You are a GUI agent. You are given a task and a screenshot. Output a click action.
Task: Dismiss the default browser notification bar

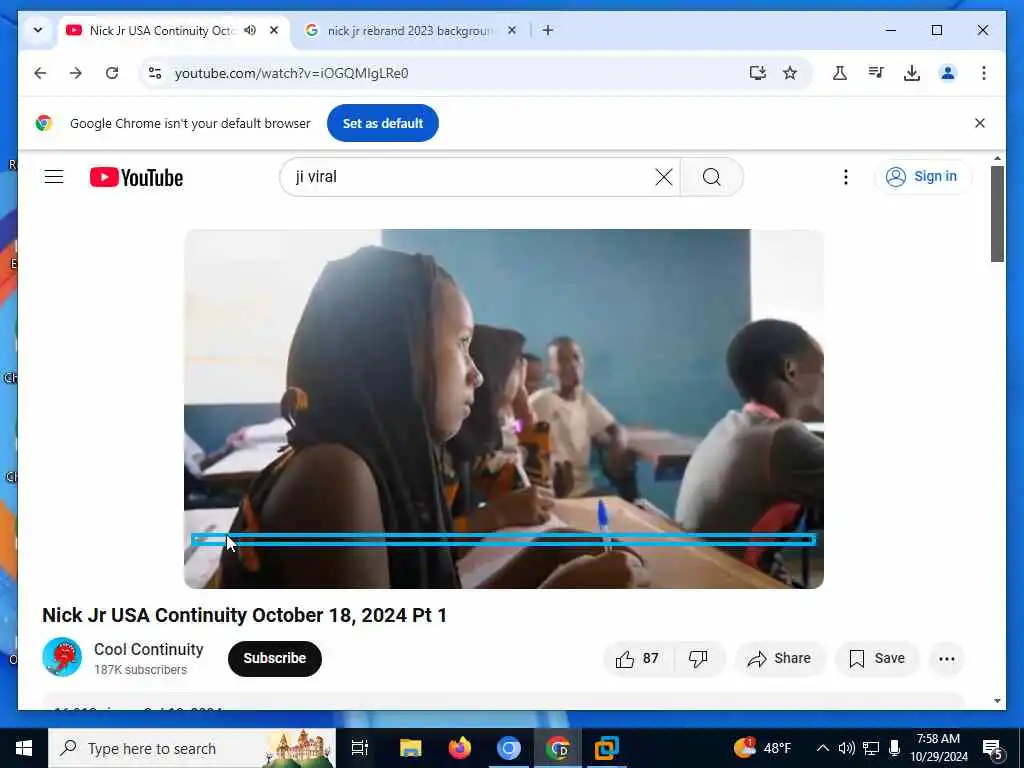[980, 123]
